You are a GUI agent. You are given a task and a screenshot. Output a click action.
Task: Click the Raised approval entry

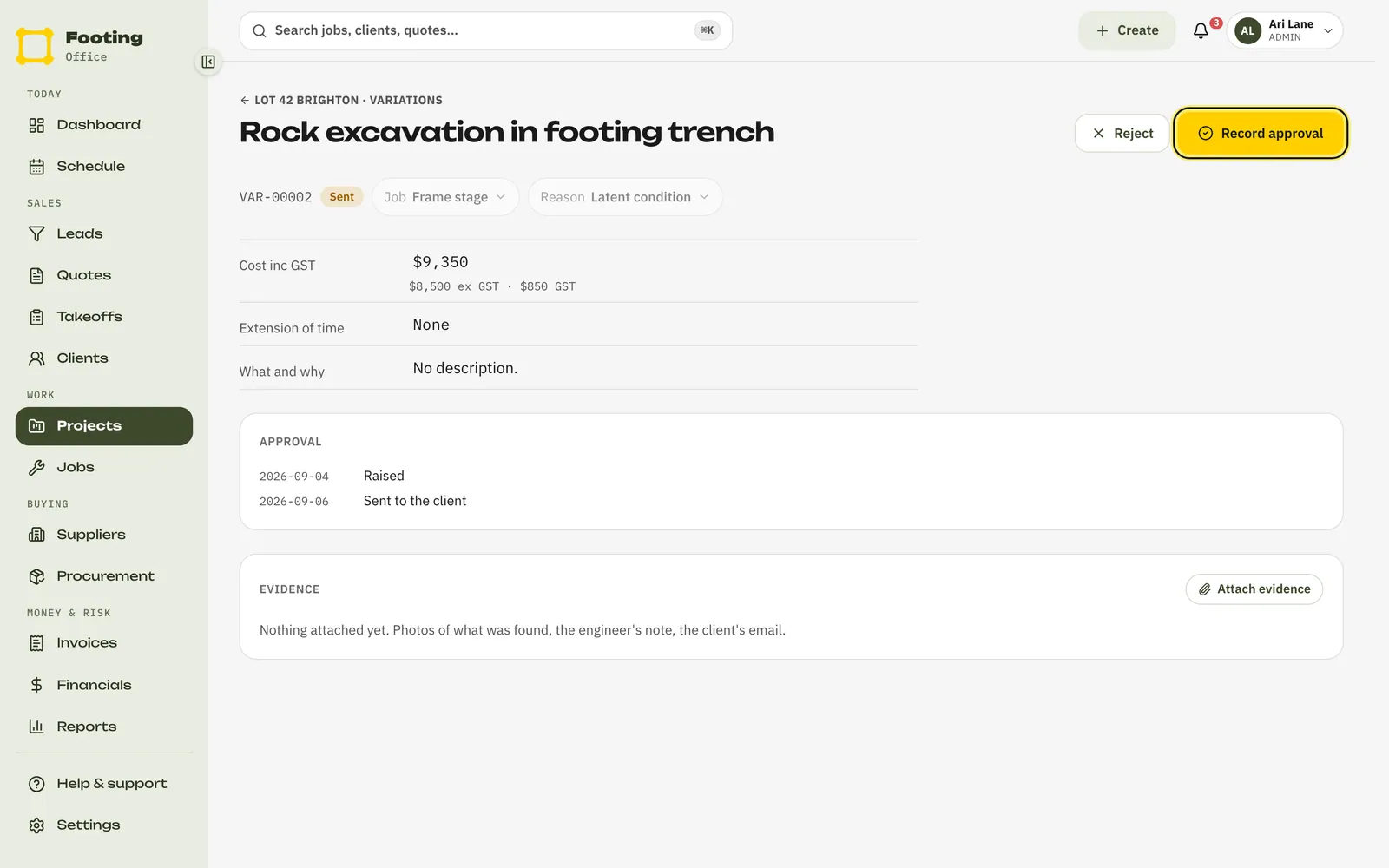[x=384, y=476]
